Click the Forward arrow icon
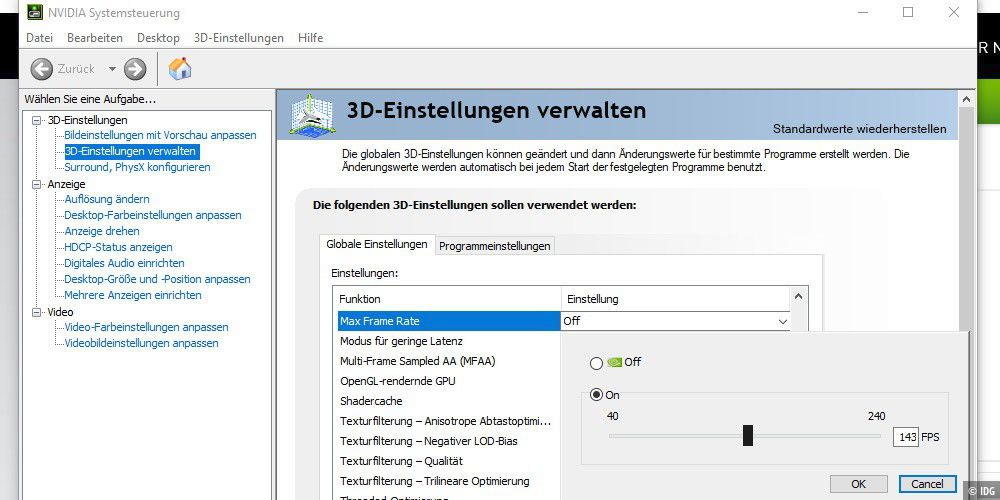This screenshot has width=1000, height=500. [135, 69]
